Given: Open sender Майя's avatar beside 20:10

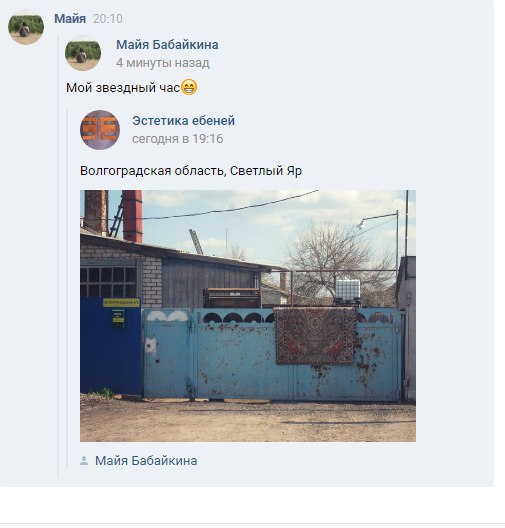Looking at the screenshot, I should click(26, 27).
